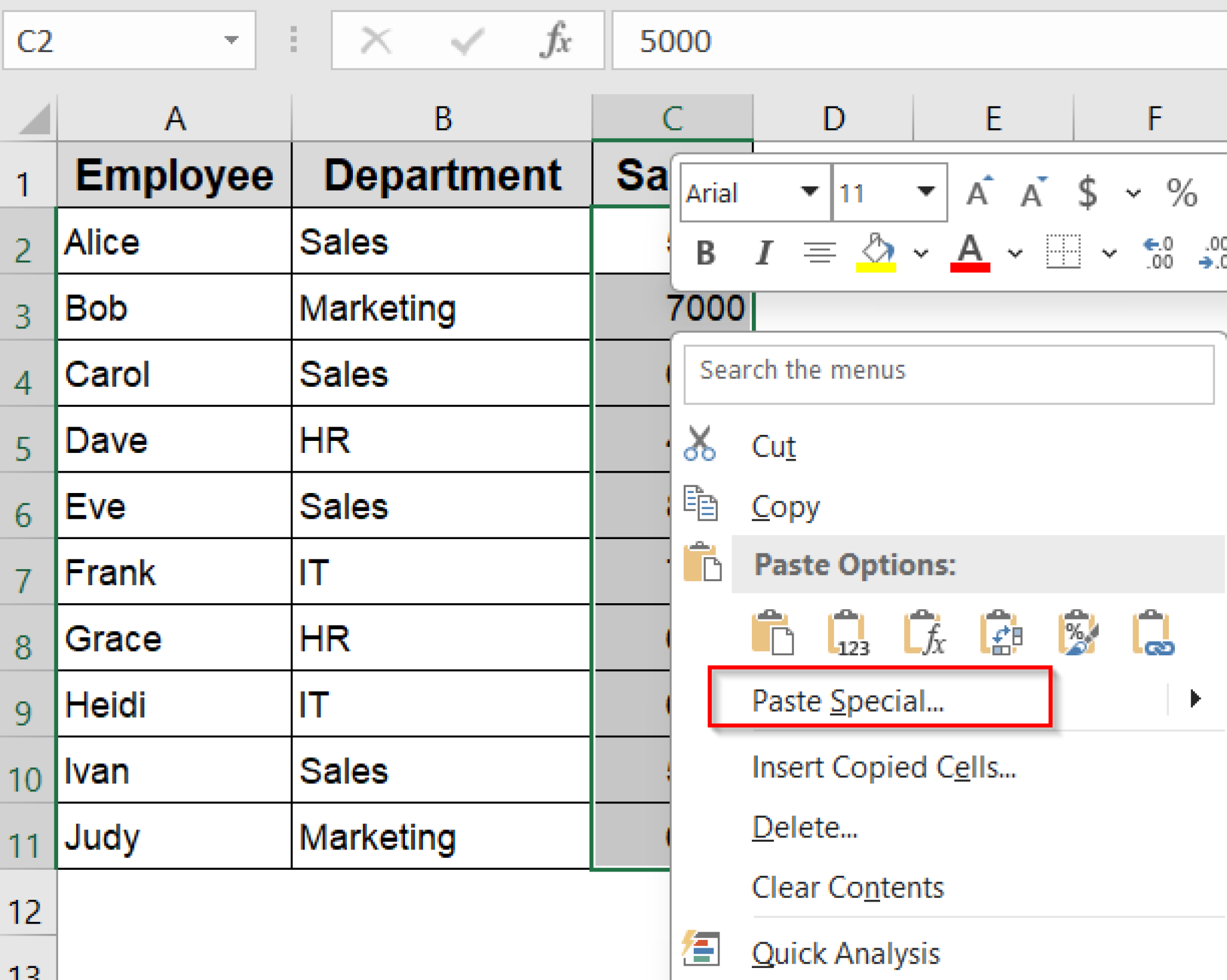Increase font size with grow font icon

(977, 190)
